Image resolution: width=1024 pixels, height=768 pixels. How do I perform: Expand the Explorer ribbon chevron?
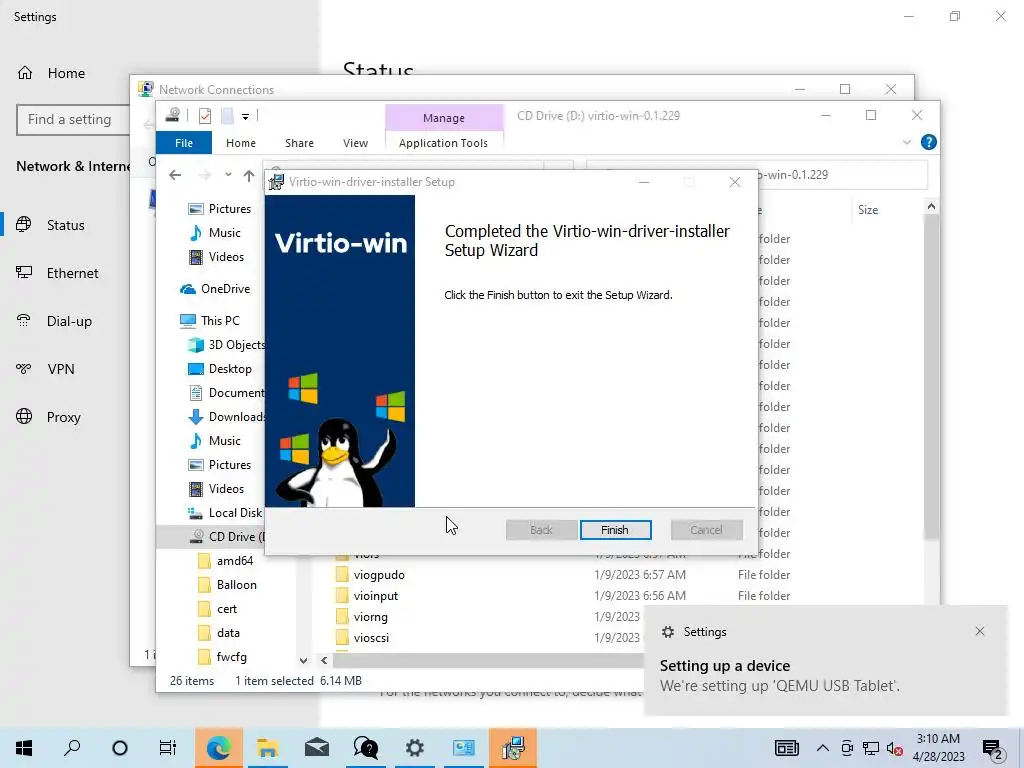coord(906,142)
